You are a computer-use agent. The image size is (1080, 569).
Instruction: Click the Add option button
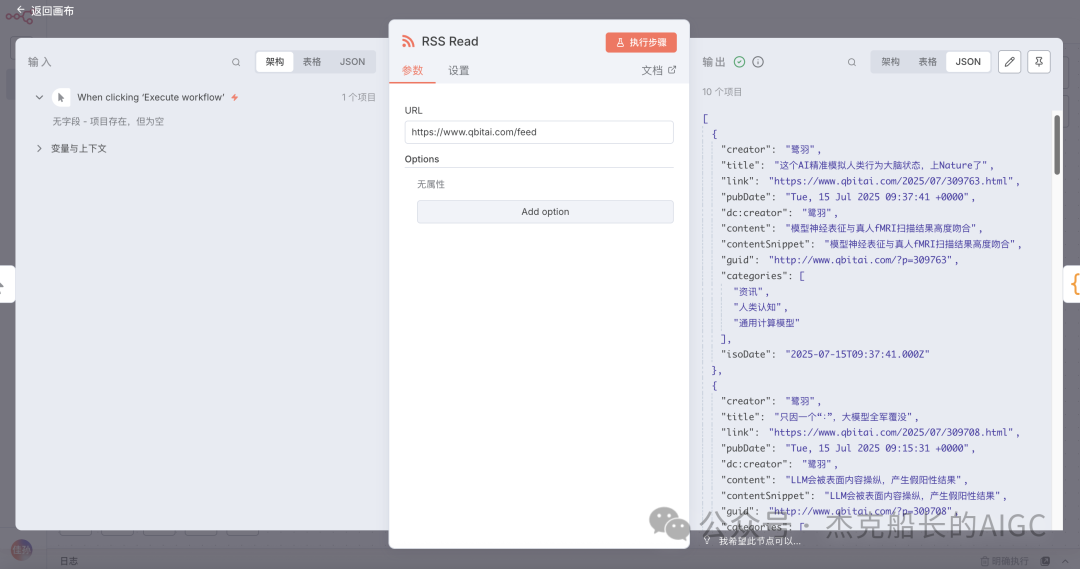(545, 211)
